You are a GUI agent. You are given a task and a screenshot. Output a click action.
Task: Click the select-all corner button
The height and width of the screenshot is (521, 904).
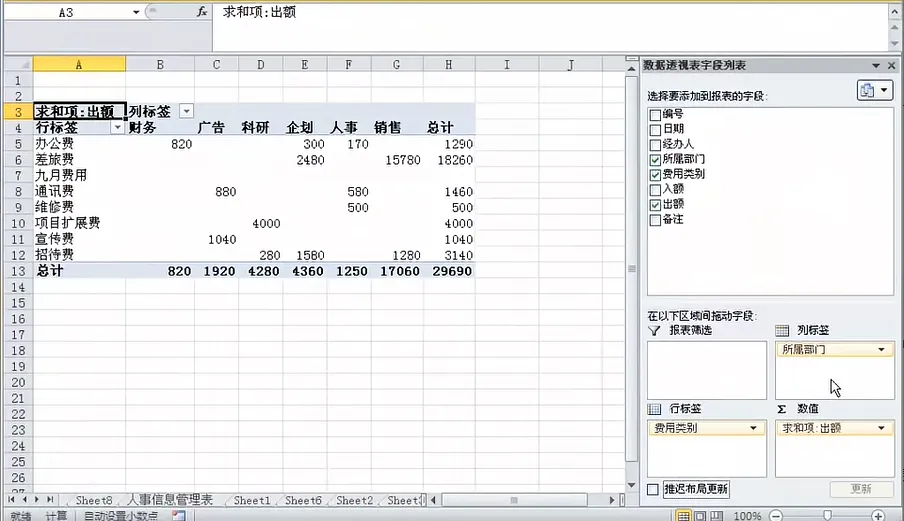pyautogui.click(x=18, y=65)
